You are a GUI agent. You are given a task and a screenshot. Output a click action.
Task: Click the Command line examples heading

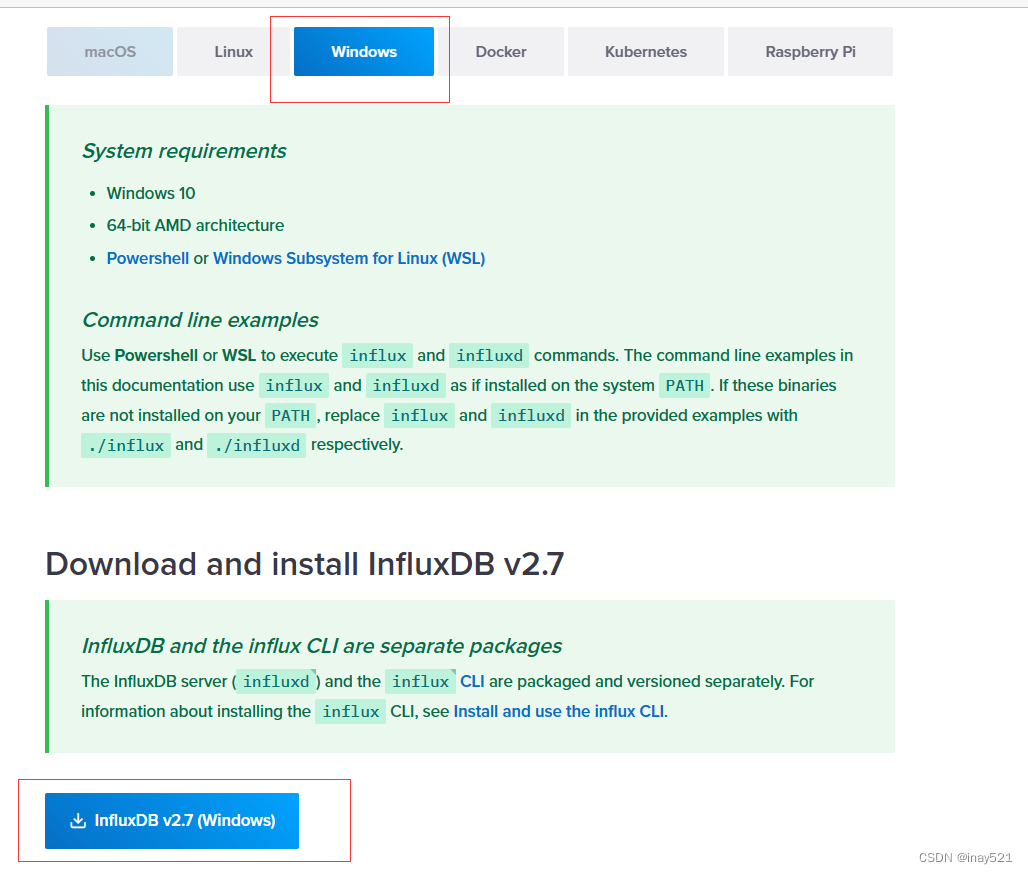pyautogui.click(x=200, y=320)
